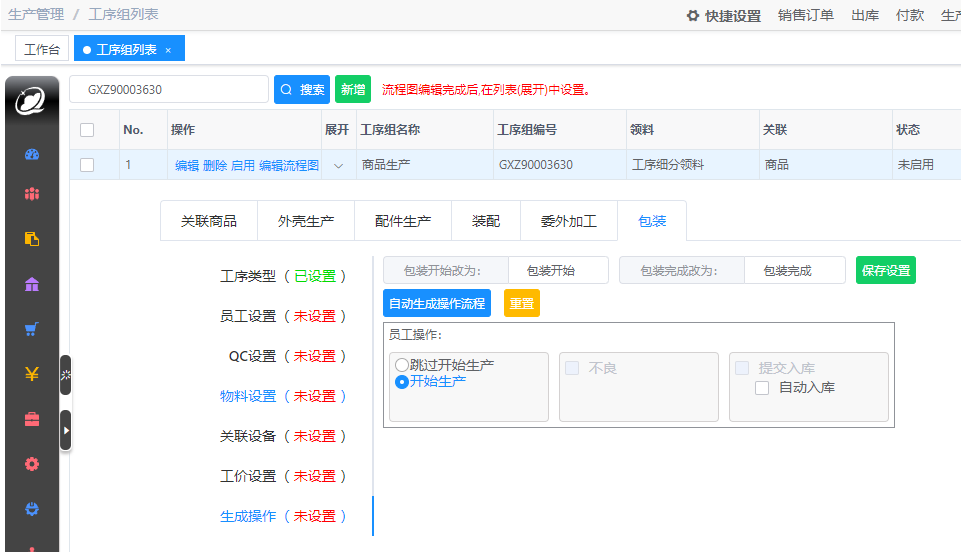The height and width of the screenshot is (552, 963).
Task: Open the purple warehouse sidebar icon
Action: click(32, 284)
